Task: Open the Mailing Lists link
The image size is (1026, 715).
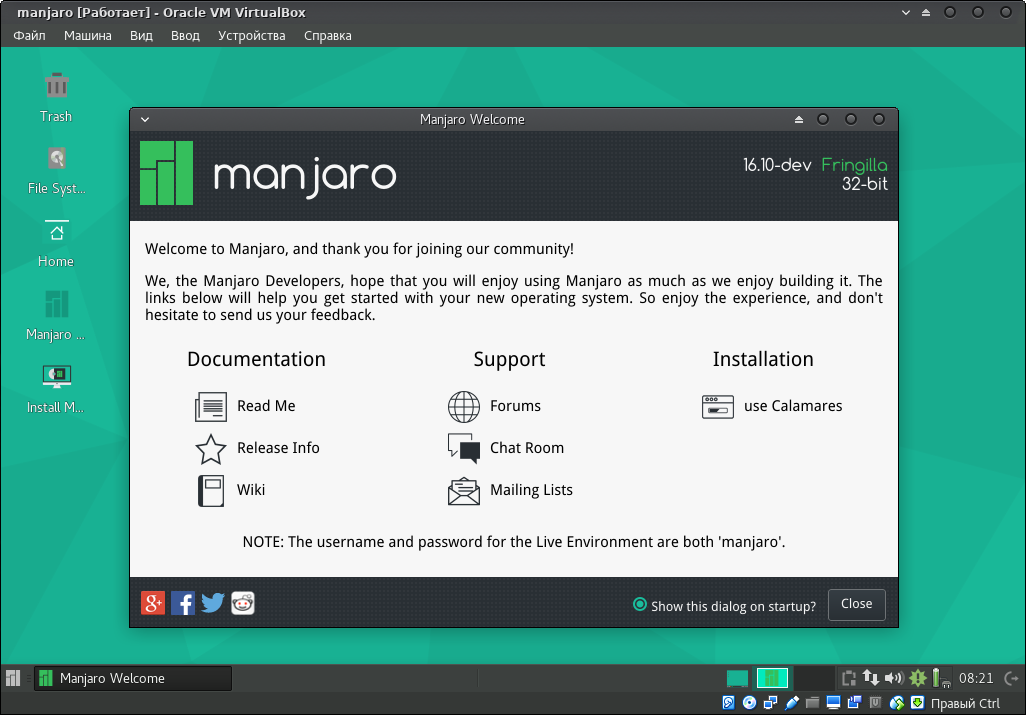Action: coord(531,490)
